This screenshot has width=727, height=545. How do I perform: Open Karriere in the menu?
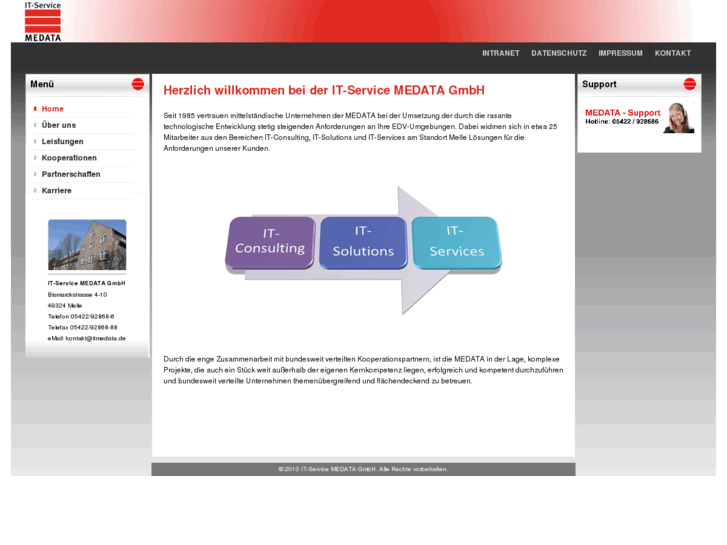coord(57,191)
